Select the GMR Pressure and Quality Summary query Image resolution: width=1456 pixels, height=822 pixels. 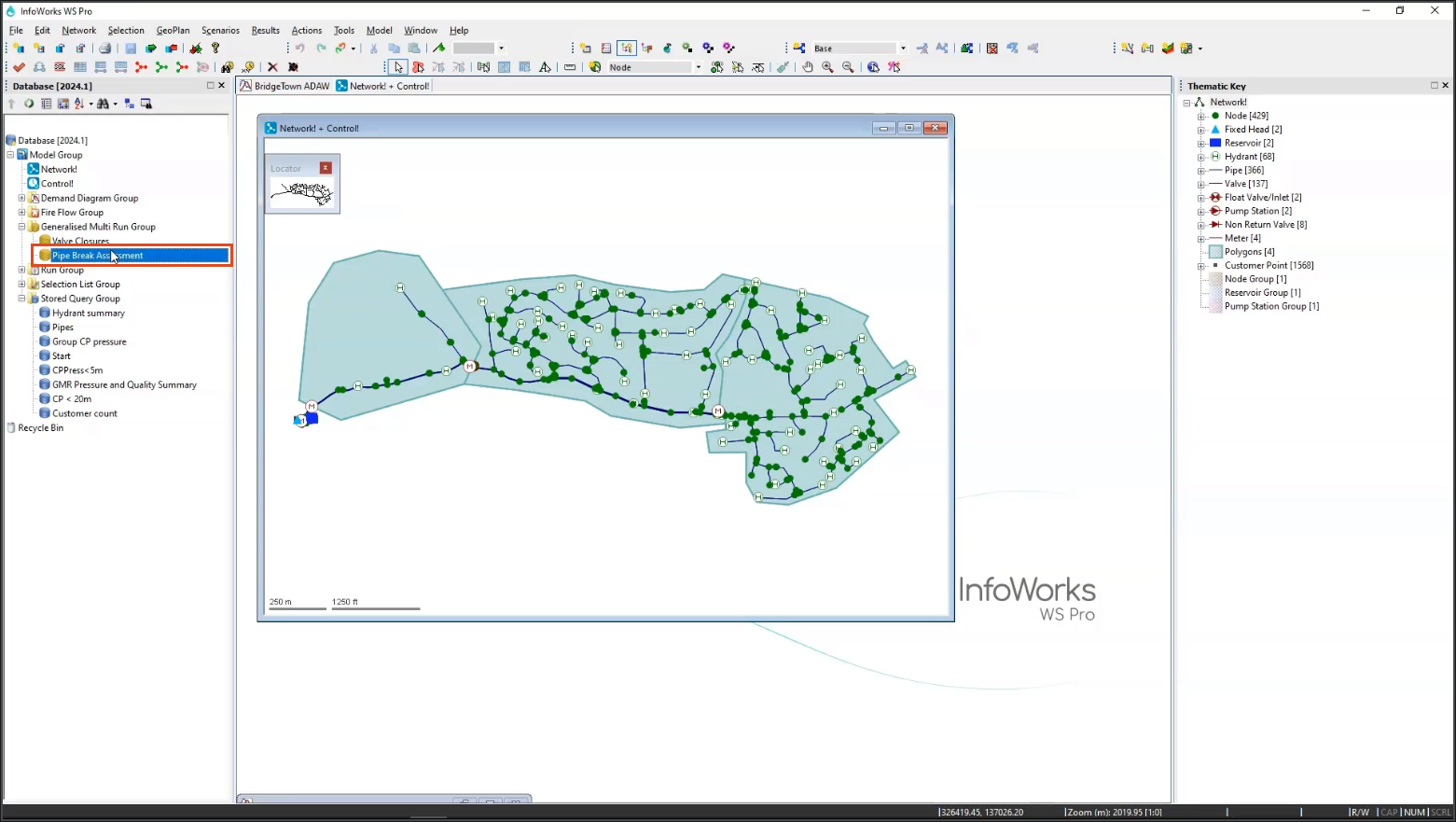124,385
